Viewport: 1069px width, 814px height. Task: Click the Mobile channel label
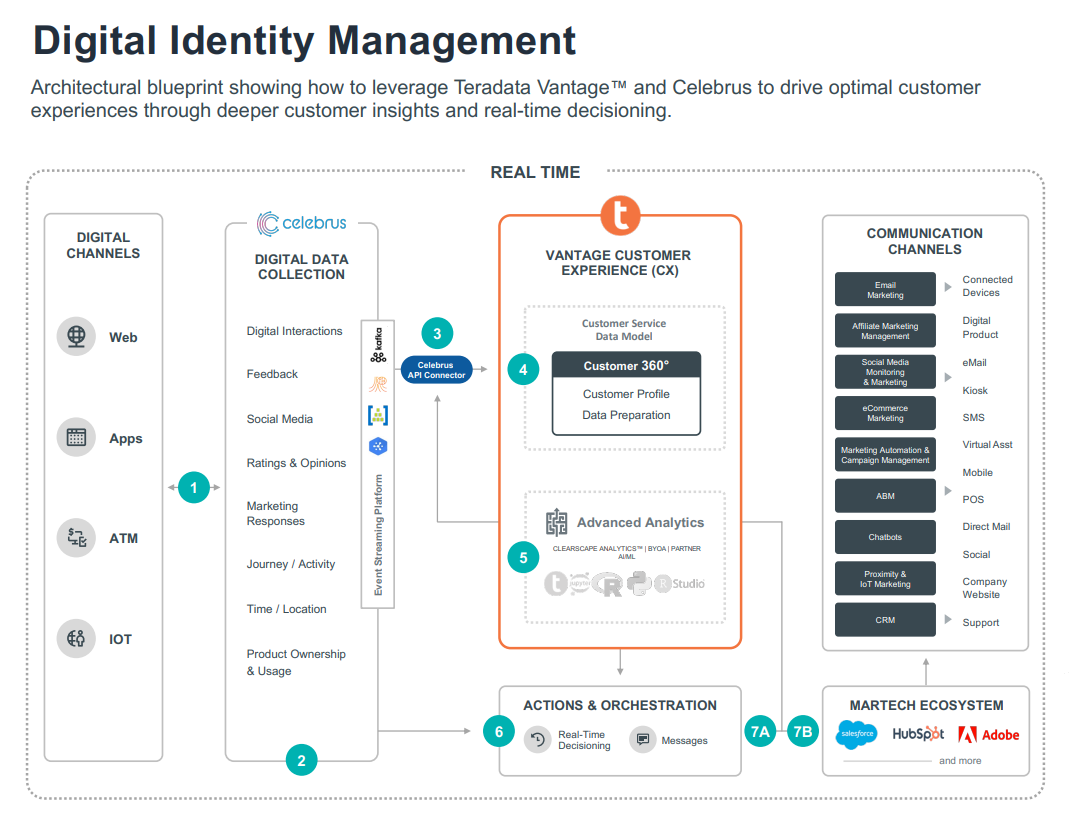point(977,472)
